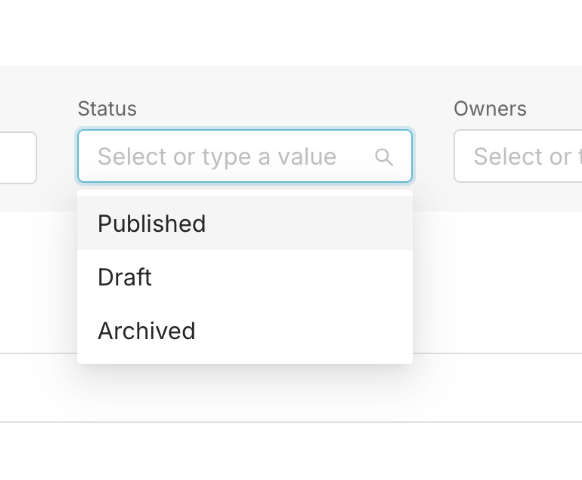The height and width of the screenshot is (480, 582).
Task: Click the Status field label
Action: click(x=107, y=109)
